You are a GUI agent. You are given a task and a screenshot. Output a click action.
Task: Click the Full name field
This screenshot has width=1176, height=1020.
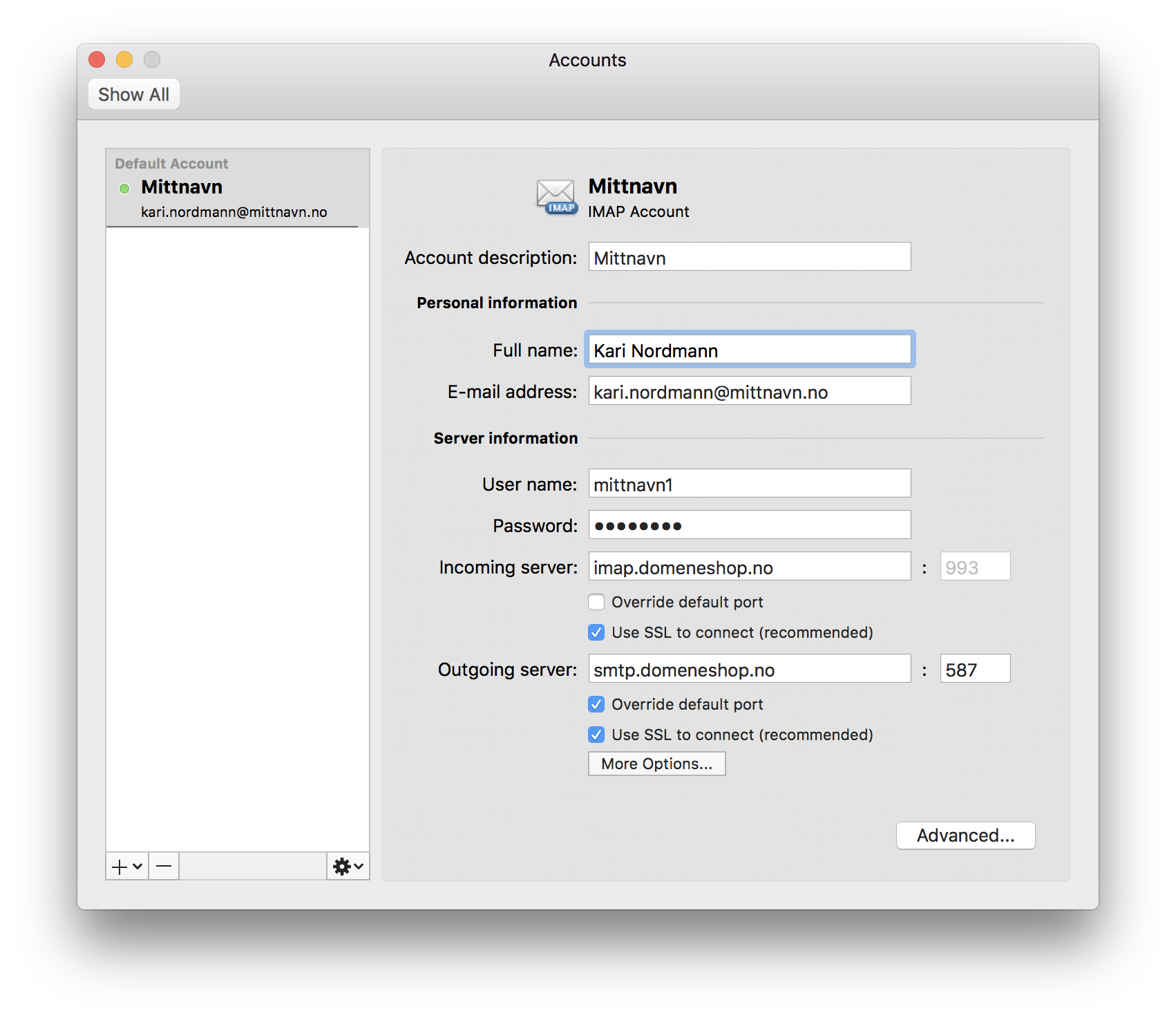750,350
